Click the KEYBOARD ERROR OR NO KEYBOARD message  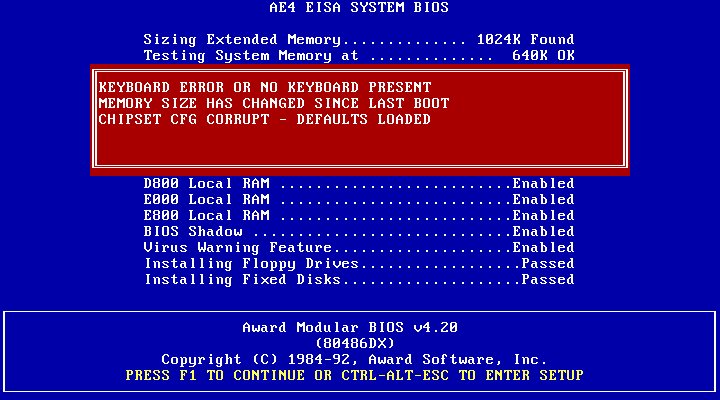pos(265,87)
